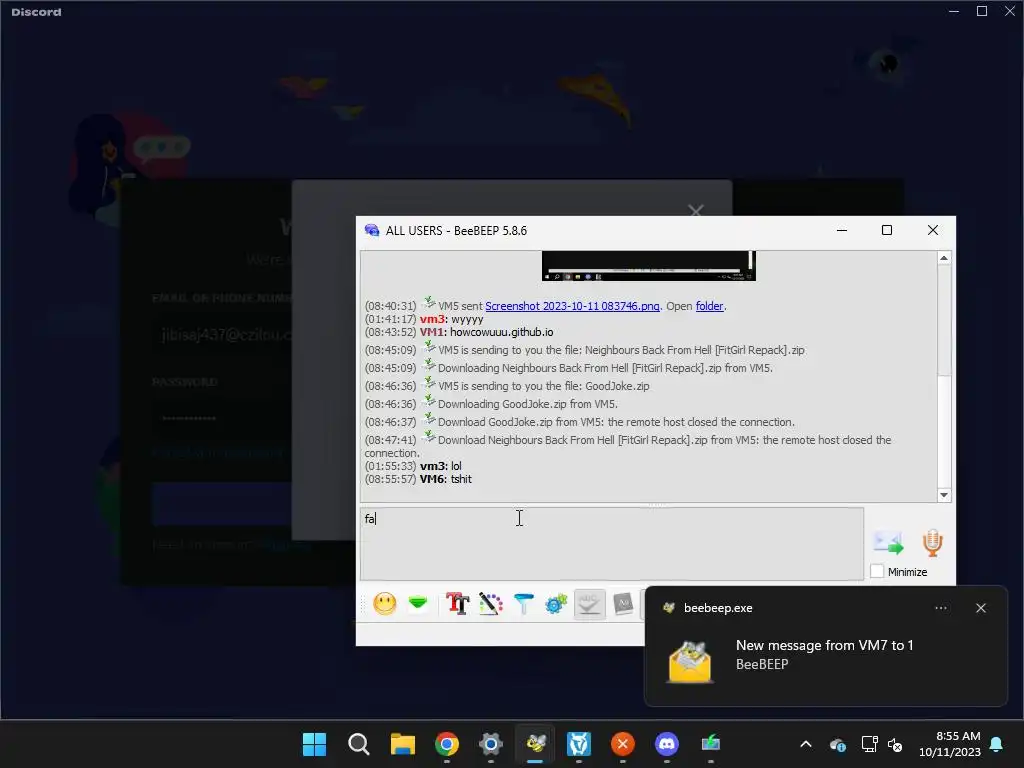Click the cloud sync tray icon

click(838, 744)
